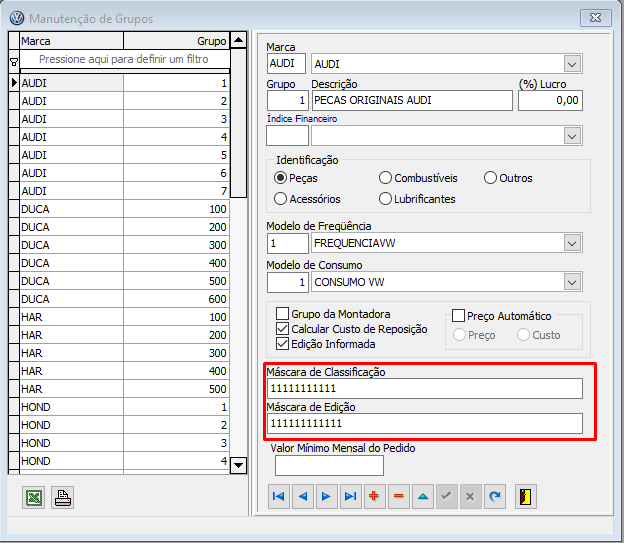Delete record with minus icon
This screenshot has width=624, height=543.
pyautogui.click(x=399, y=496)
